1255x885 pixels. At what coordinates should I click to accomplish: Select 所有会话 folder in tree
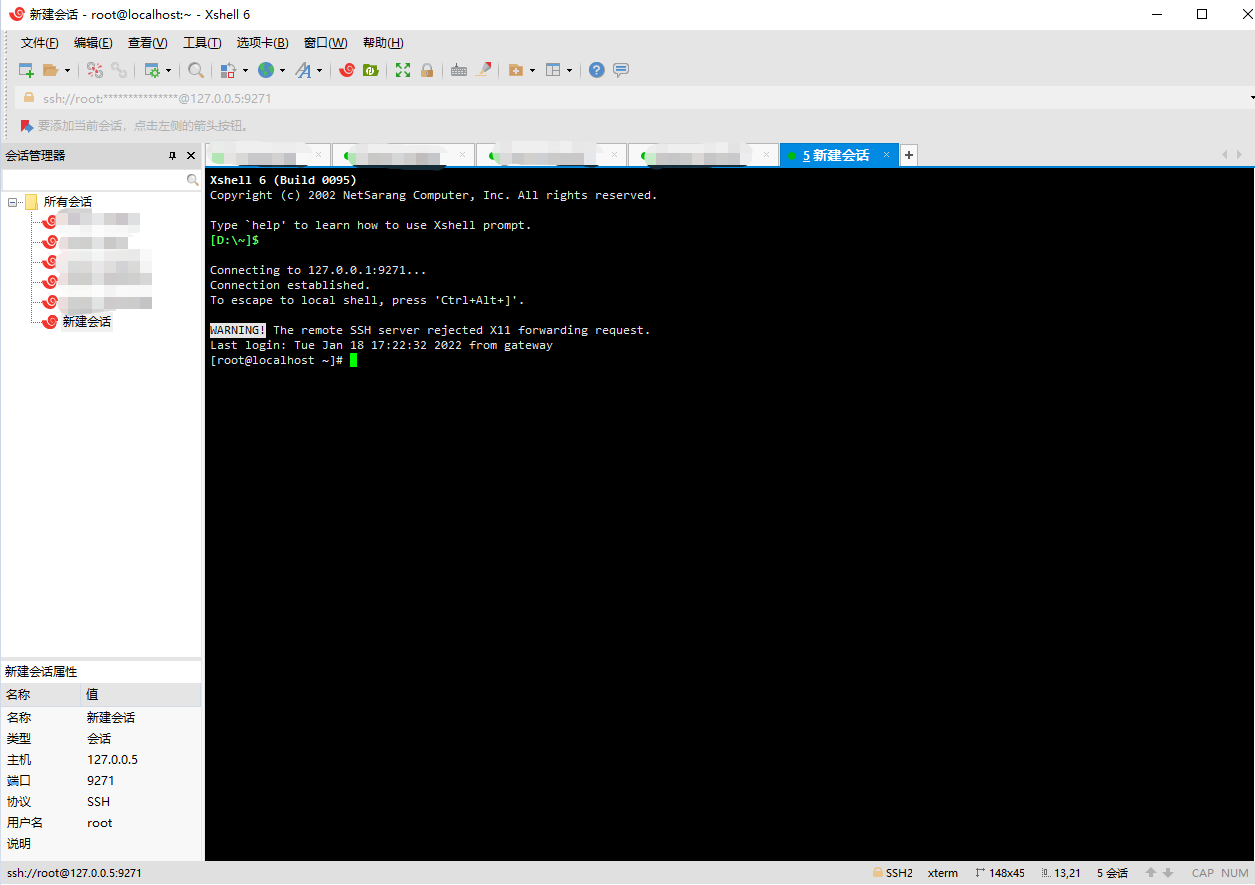tap(67, 202)
